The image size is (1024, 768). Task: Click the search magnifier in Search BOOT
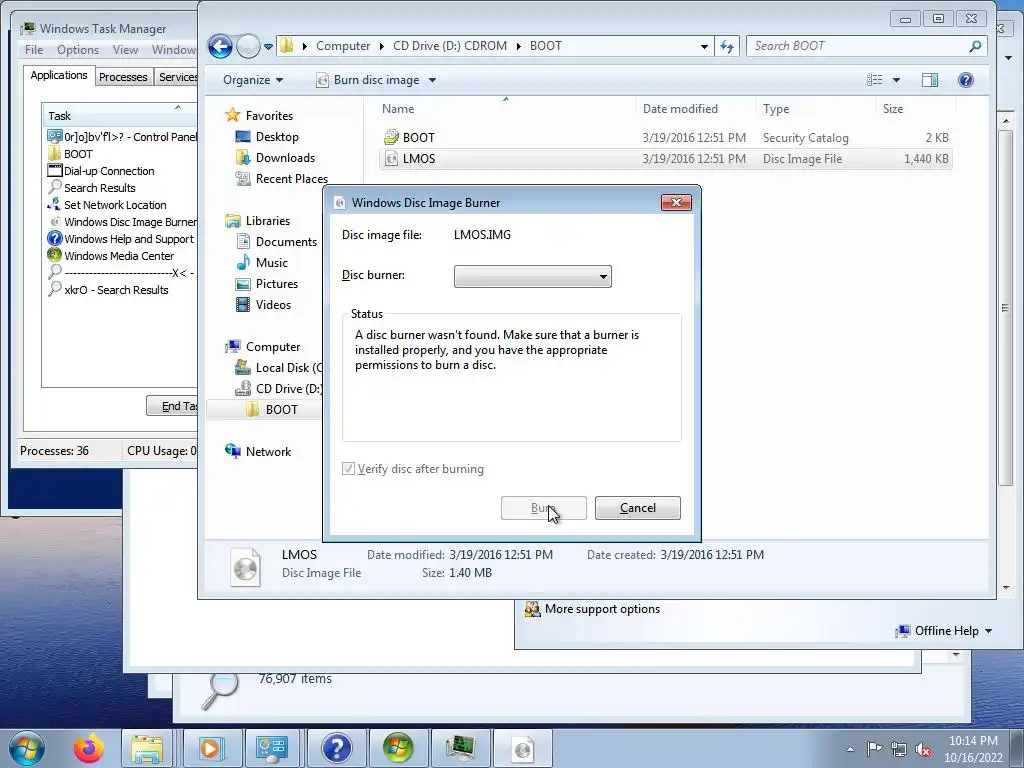coord(975,46)
